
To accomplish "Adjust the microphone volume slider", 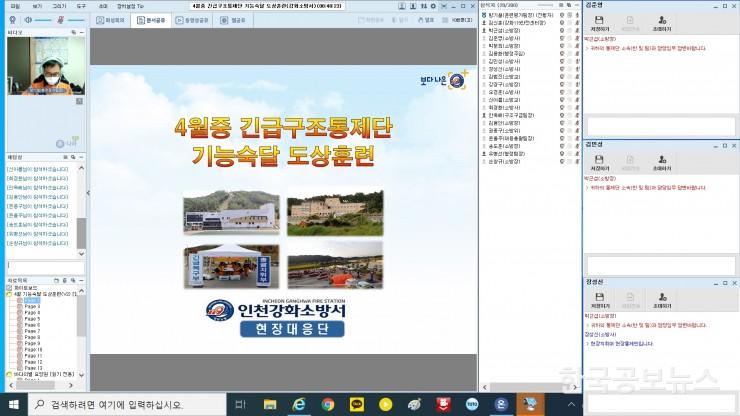I will tap(76, 20).
